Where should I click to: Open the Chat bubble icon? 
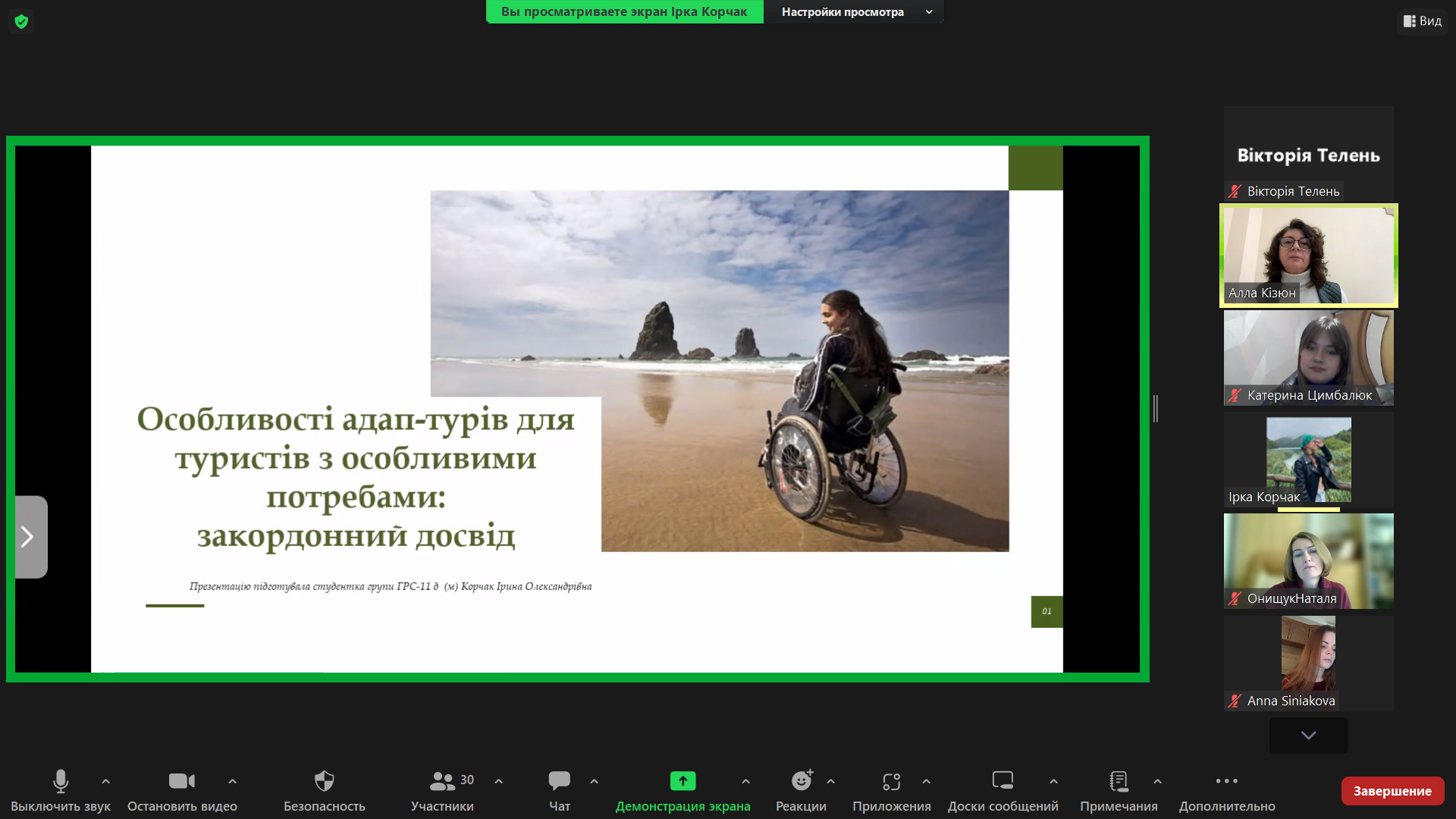point(559,780)
